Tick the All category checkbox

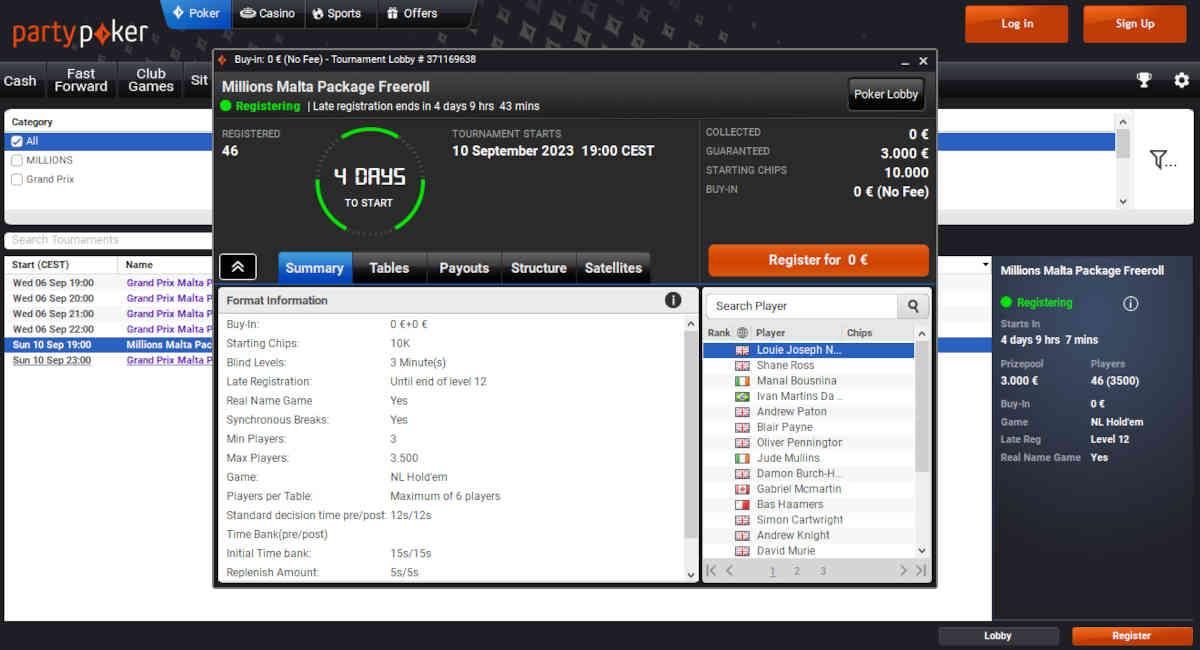[x=16, y=141]
